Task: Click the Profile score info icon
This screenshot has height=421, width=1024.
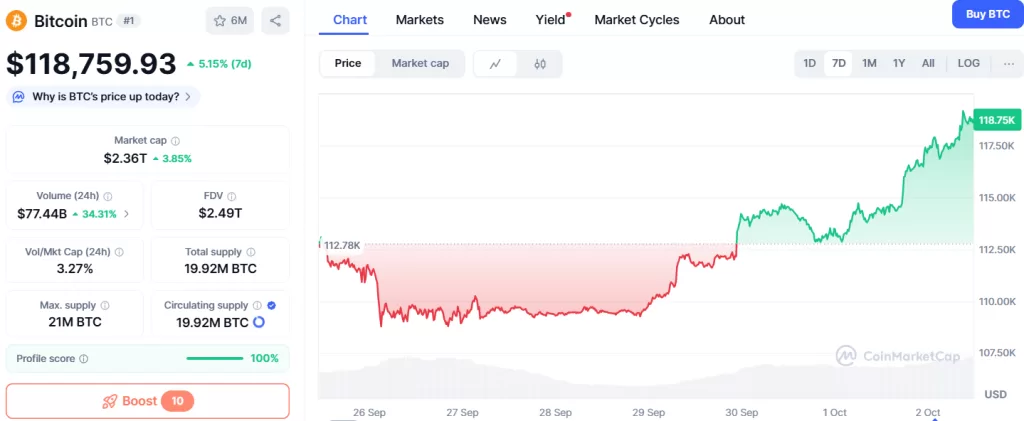Action: 84,358
